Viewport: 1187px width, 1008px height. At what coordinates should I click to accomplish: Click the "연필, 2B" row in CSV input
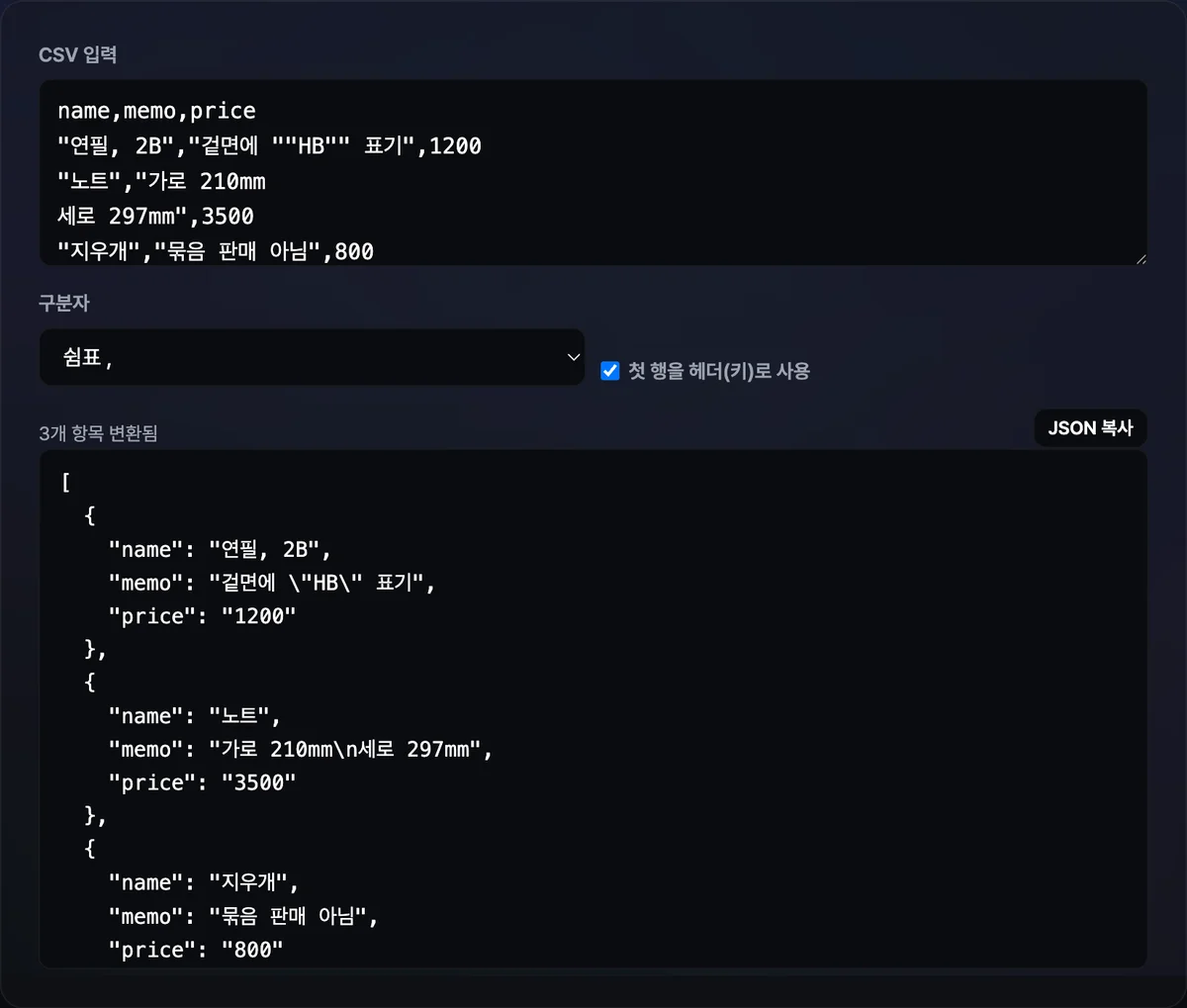coord(269,145)
